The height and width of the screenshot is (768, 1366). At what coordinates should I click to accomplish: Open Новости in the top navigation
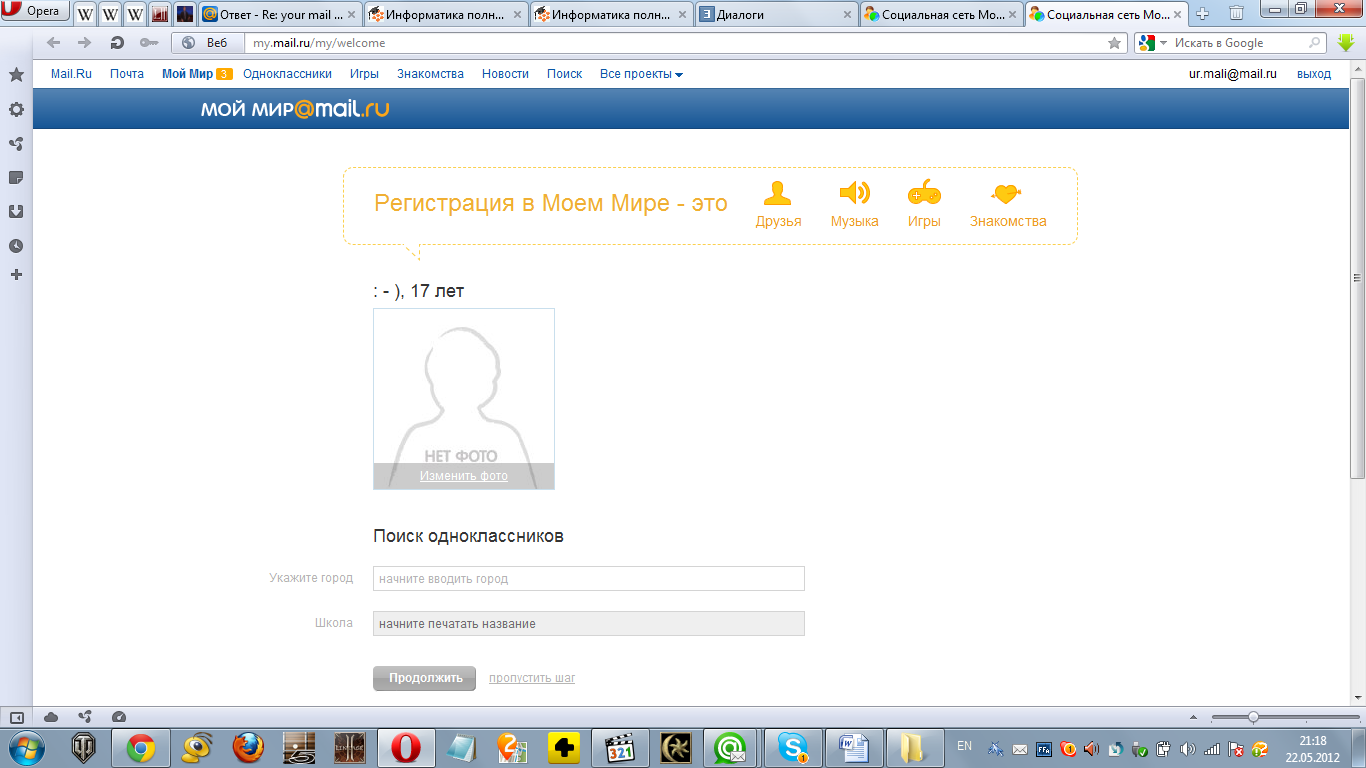point(505,74)
